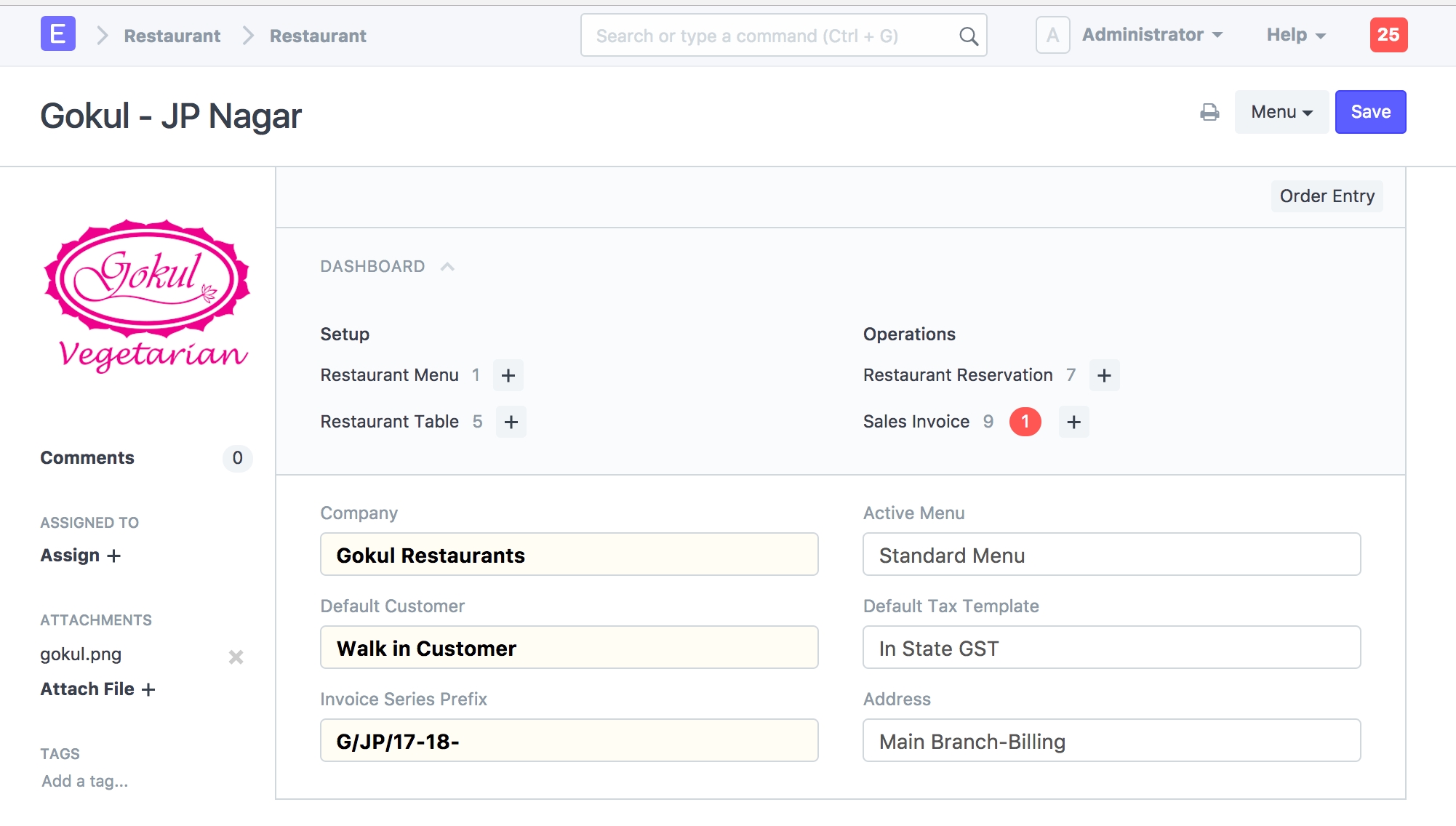Add a new Restaurant Reservation with plus
The height and width of the screenshot is (826, 1456).
[1104, 375]
